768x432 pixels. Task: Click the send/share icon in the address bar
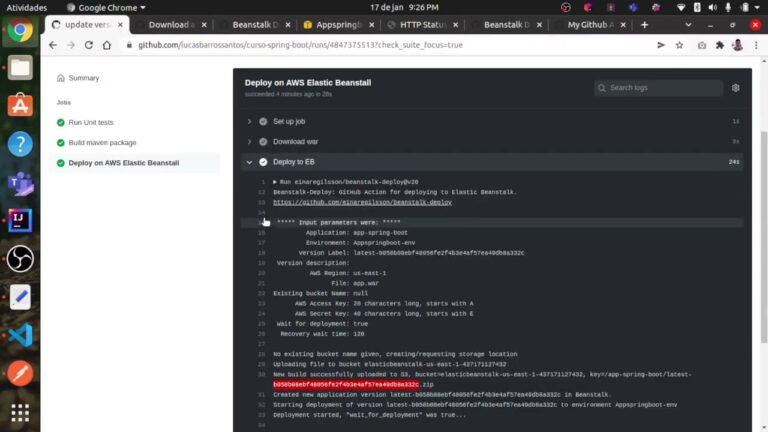(x=661, y=45)
